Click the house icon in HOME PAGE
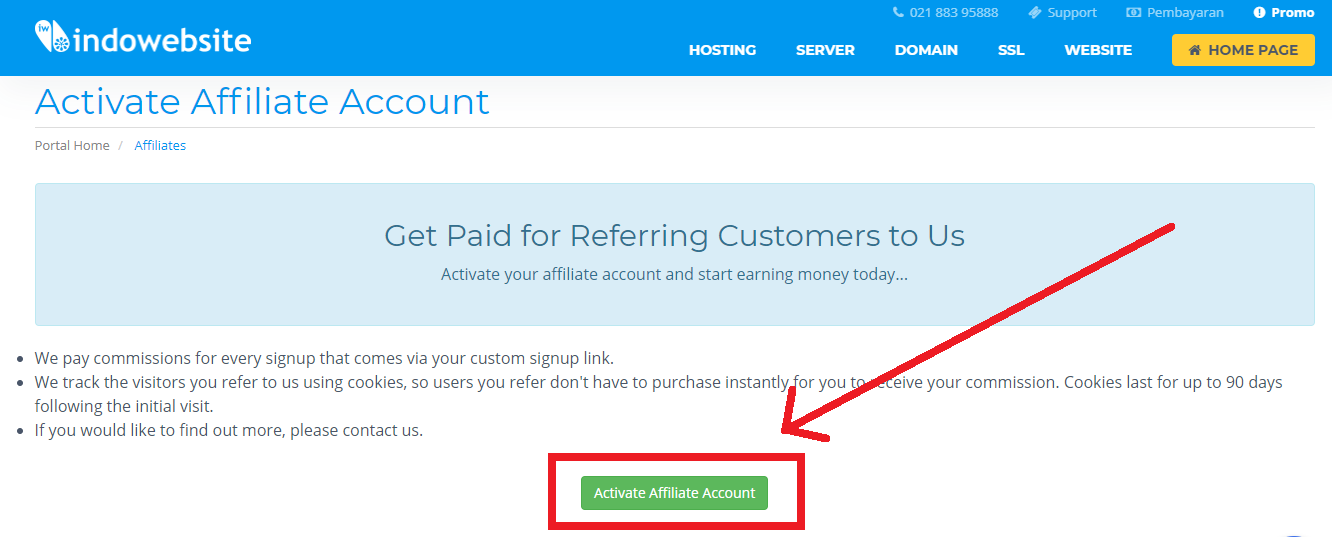 (x=1194, y=50)
